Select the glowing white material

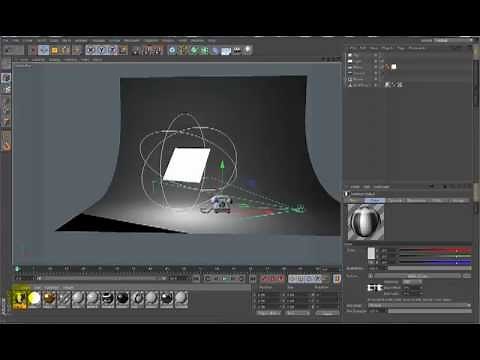(34, 298)
